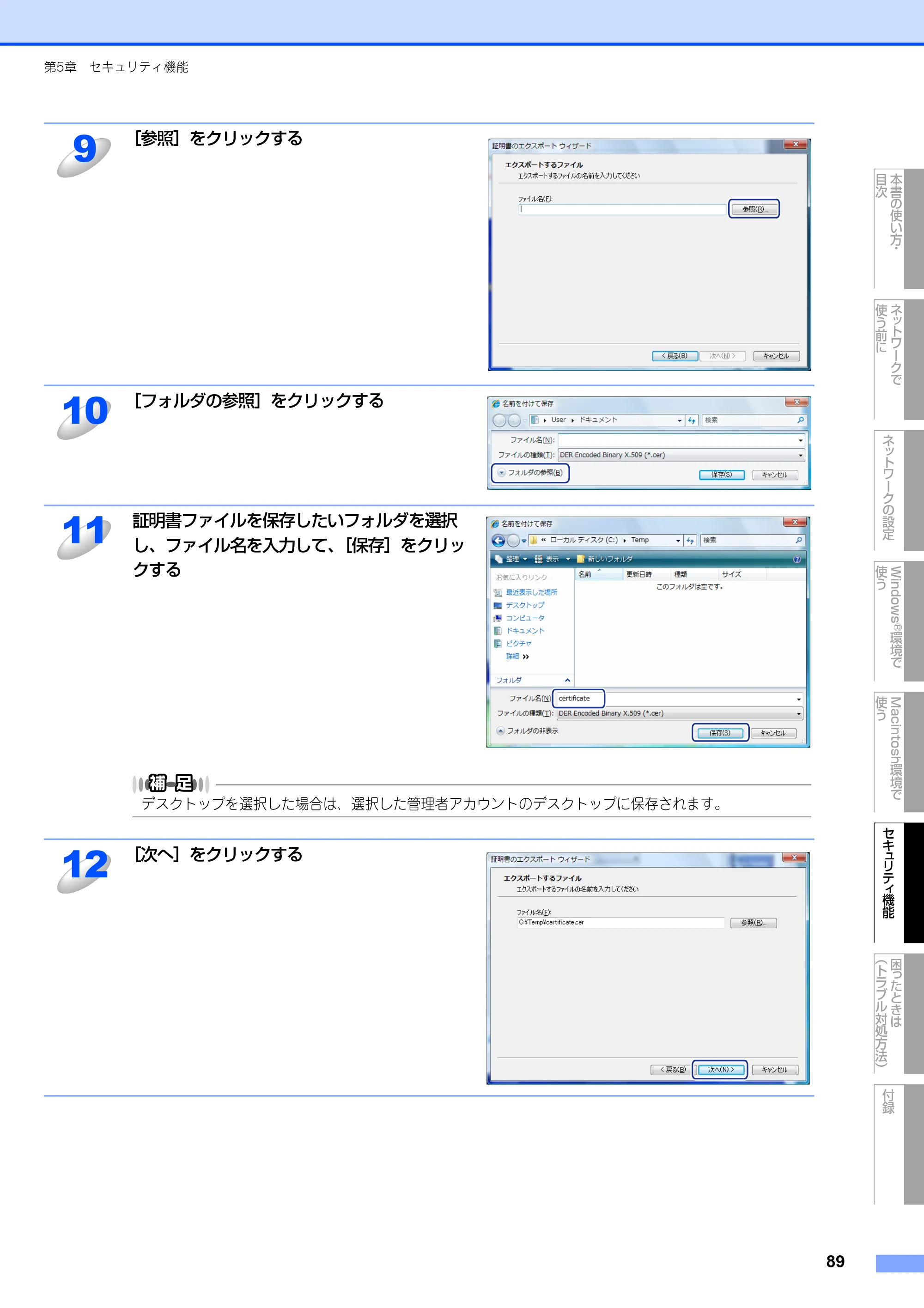924x1308 pixels.
Task: Click キャンセル in the wizard with C:\Temp path
Action: 775,1070
